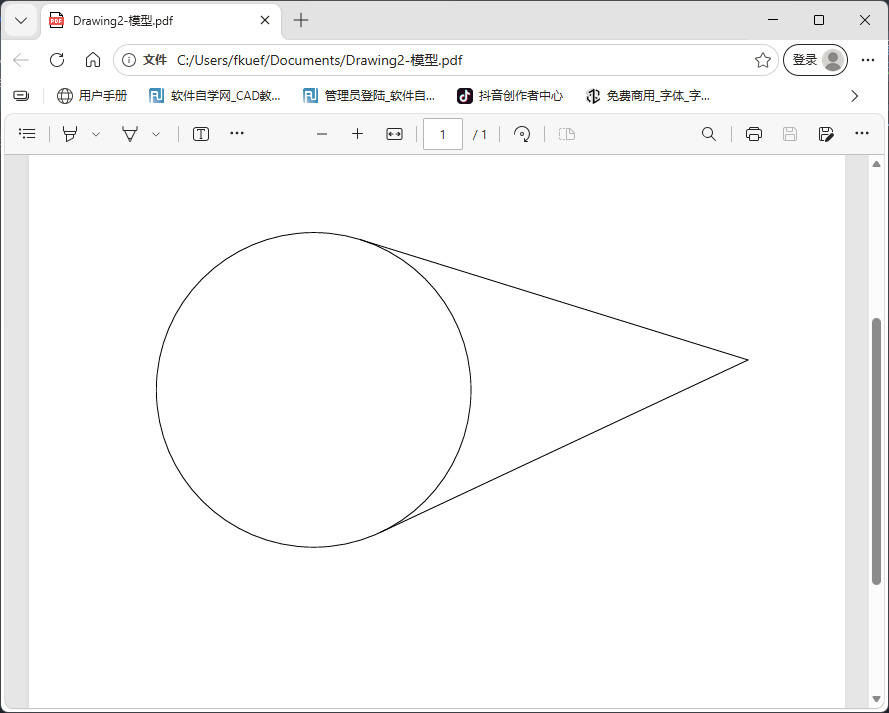The height and width of the screenshot is (713, 889).
Task: Expand the overflow favorites chevron
Action: pyautogui.click(x=855, y=96)
